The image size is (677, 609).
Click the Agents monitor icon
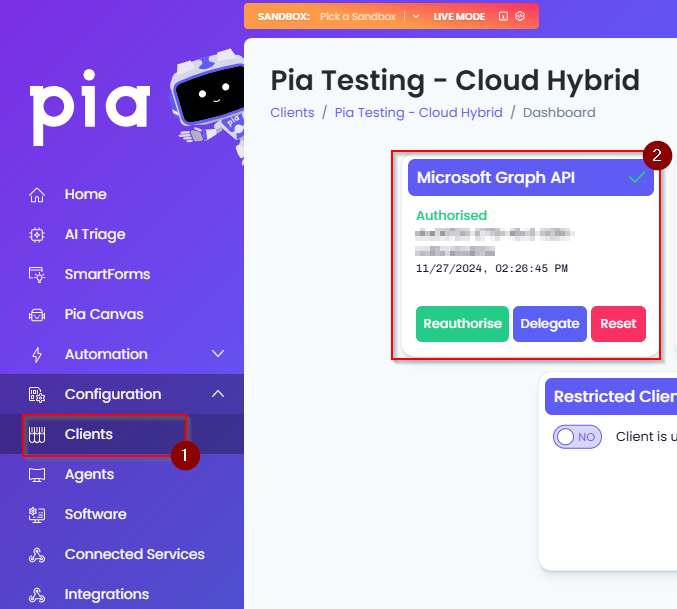point(37,475)
